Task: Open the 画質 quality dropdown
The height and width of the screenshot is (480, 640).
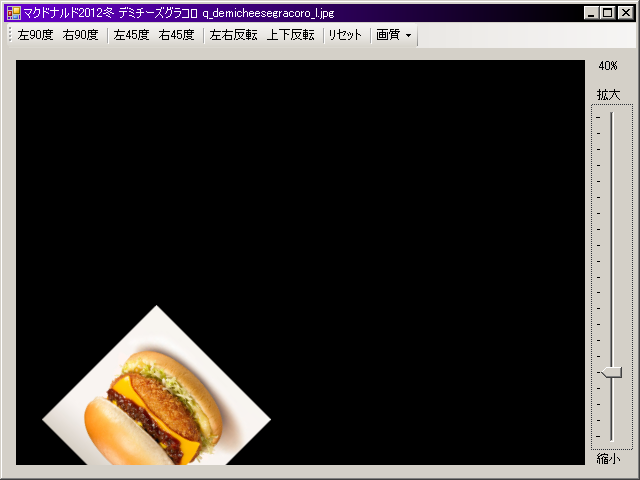Action: 394,35
